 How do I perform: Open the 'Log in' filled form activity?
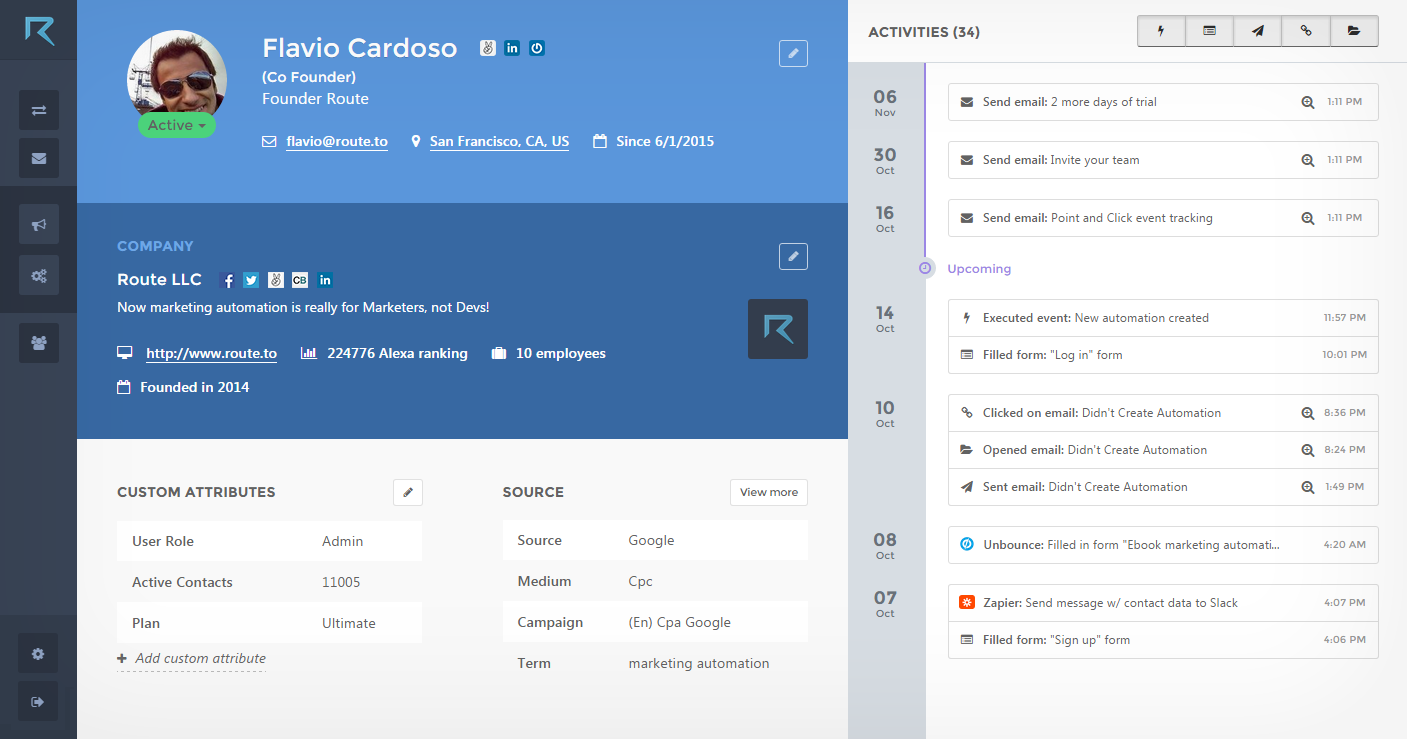point(1163,355)
